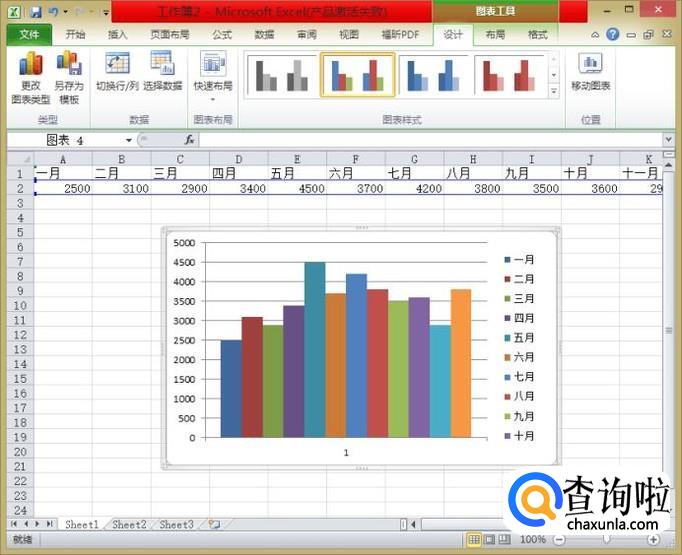Switch to Sheet2 worksheet tab
Screen dimensions: 682x555
(x=129, y=524)
